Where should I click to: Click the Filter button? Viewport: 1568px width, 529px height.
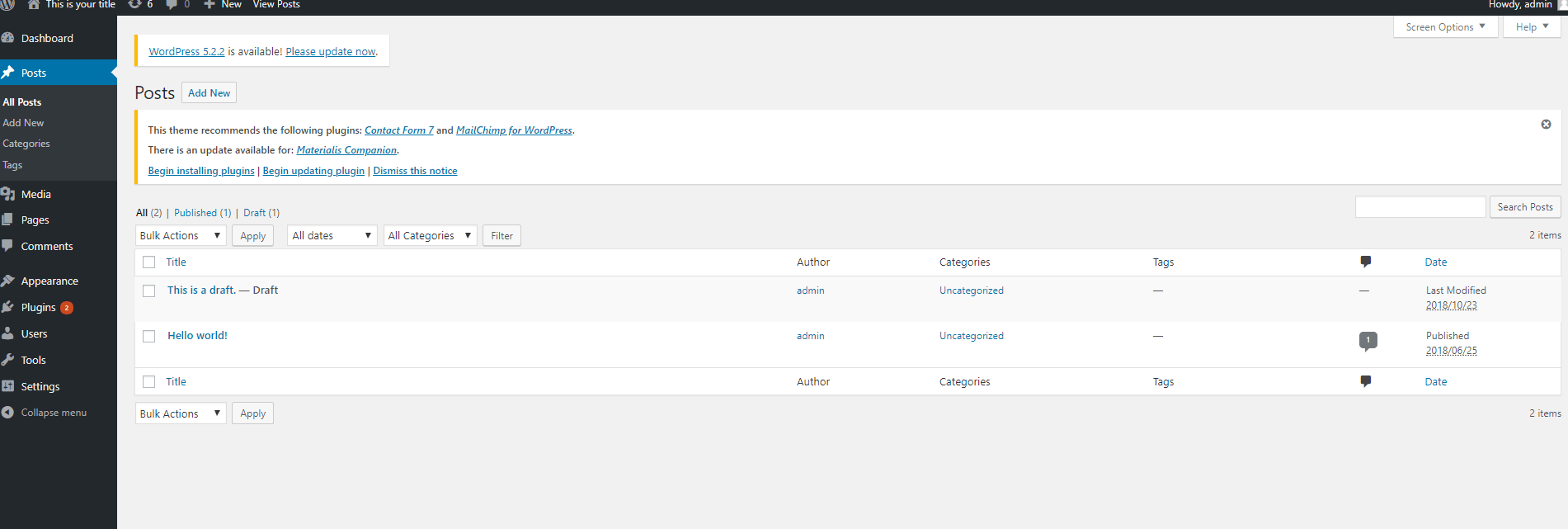(x=501, y=235)
